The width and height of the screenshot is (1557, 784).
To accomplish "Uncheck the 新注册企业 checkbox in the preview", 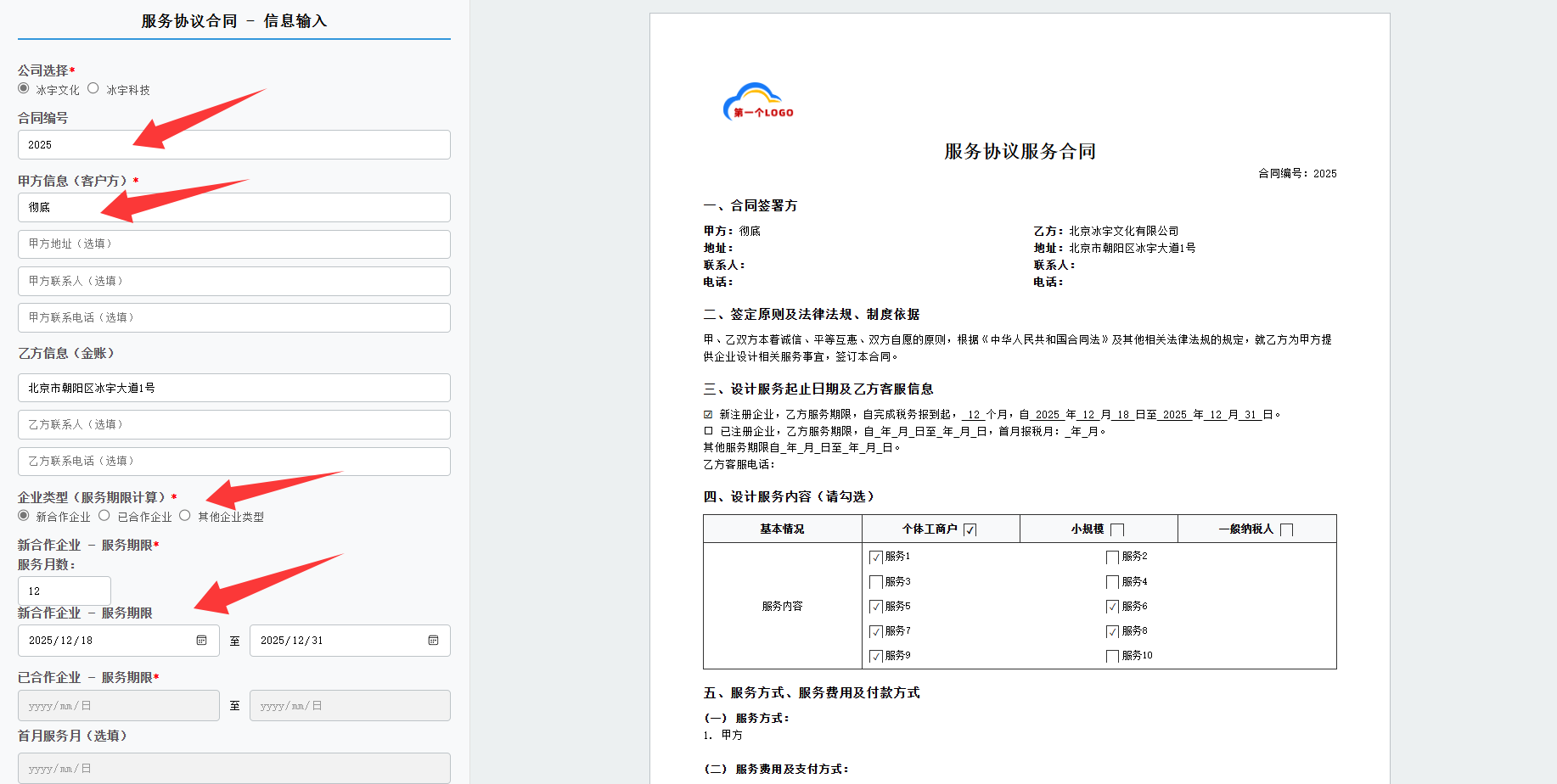I will [707, 414].
